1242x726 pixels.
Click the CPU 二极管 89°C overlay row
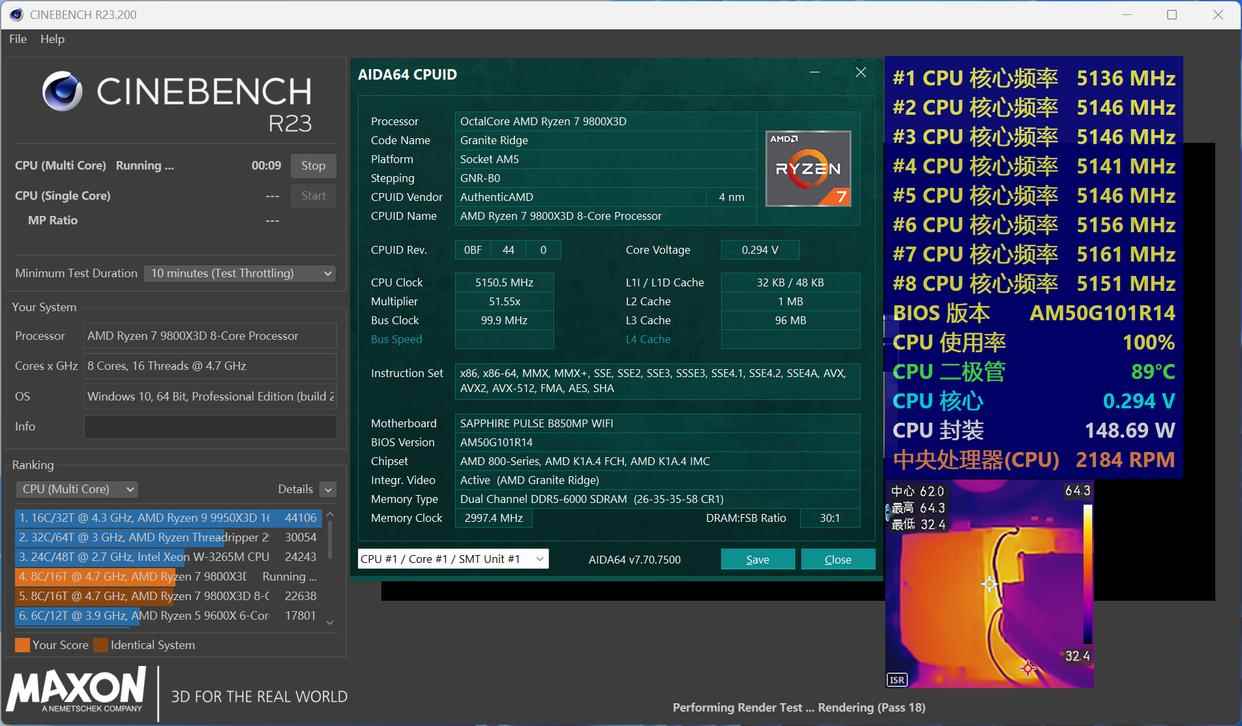(x=1033, y=372)
